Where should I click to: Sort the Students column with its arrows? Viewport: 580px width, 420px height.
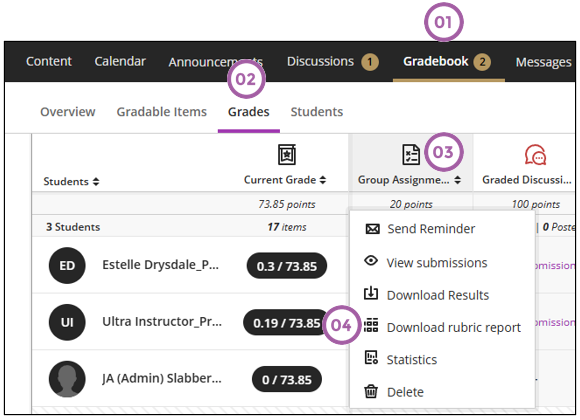(96, 182)
